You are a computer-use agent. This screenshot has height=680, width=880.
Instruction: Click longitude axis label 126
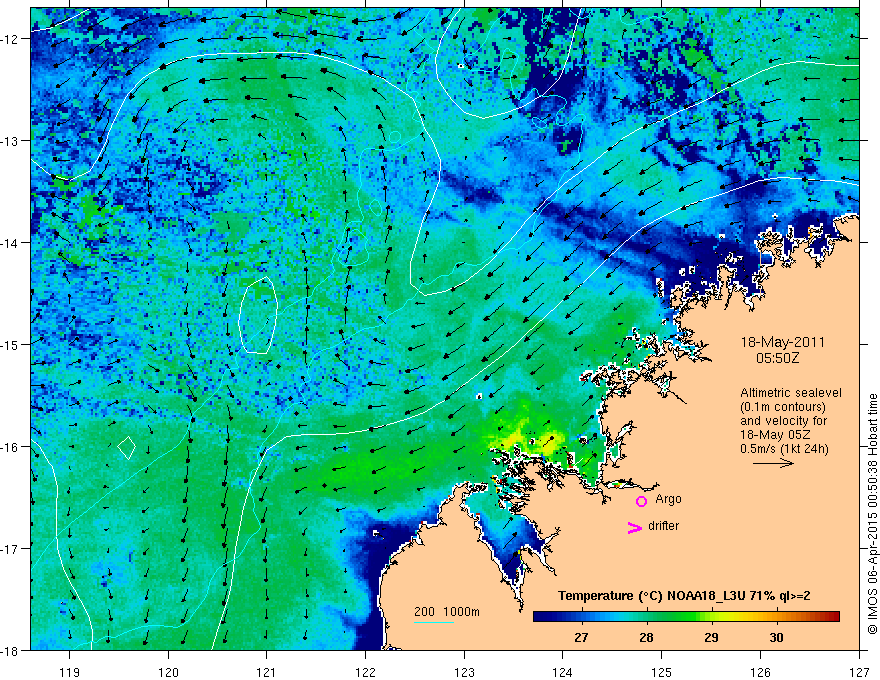pyautogui.click(x=760, y=672)
